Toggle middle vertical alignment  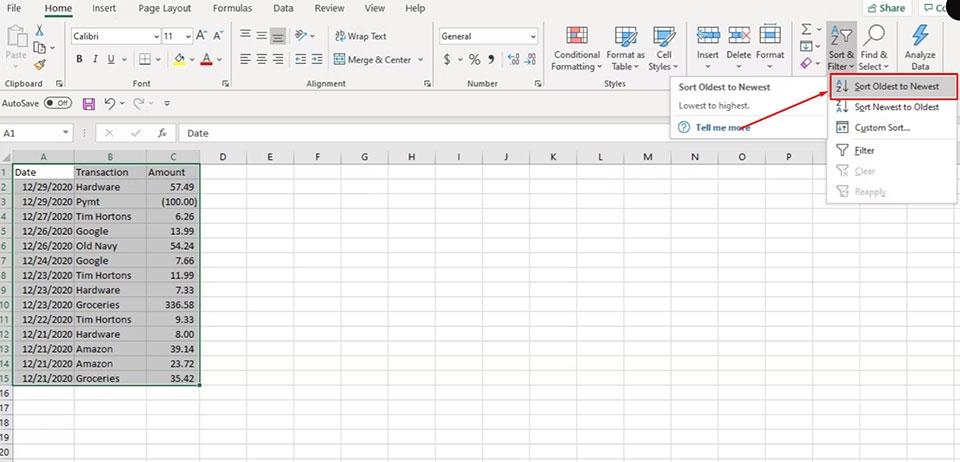pyautogui.click(x=261, y=35)
